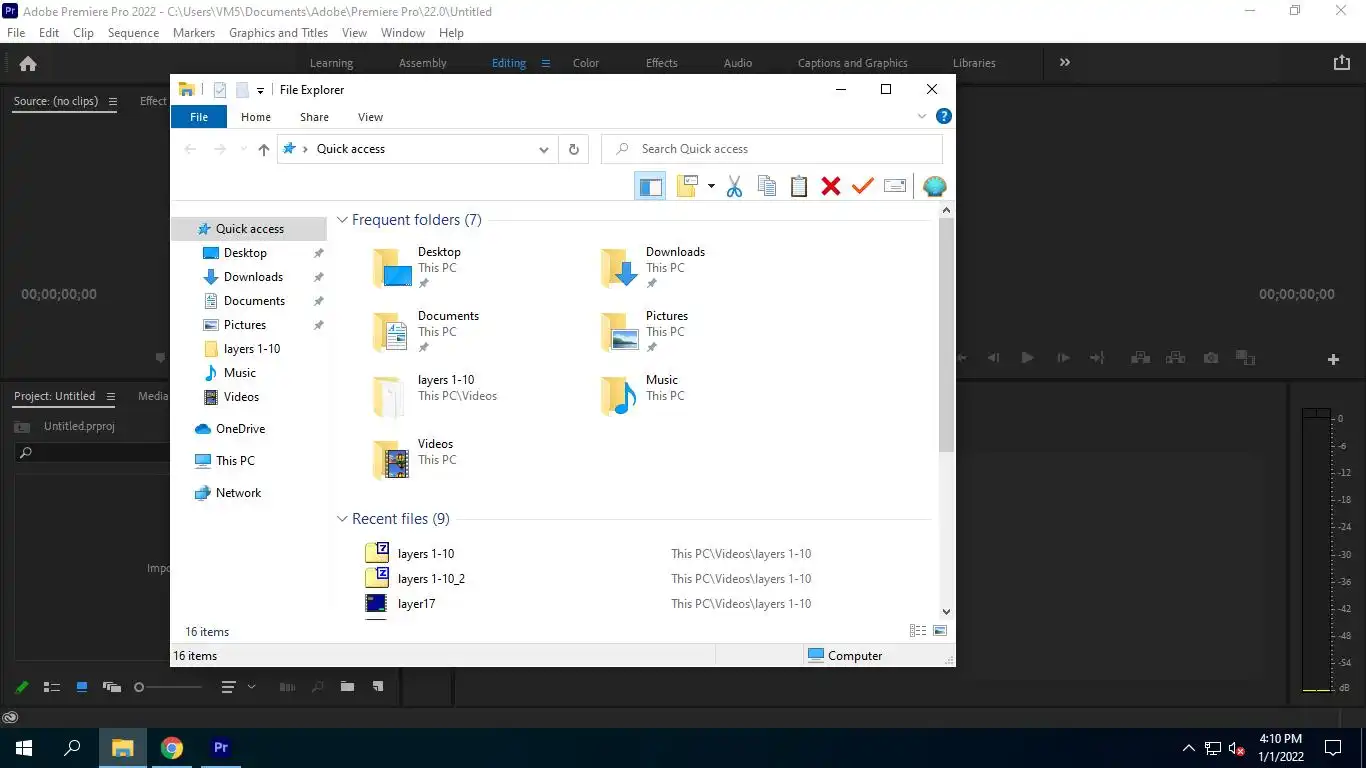Click New Item icon in Project panel
This screenshot has height=768, width=1366.
(378, 687)
